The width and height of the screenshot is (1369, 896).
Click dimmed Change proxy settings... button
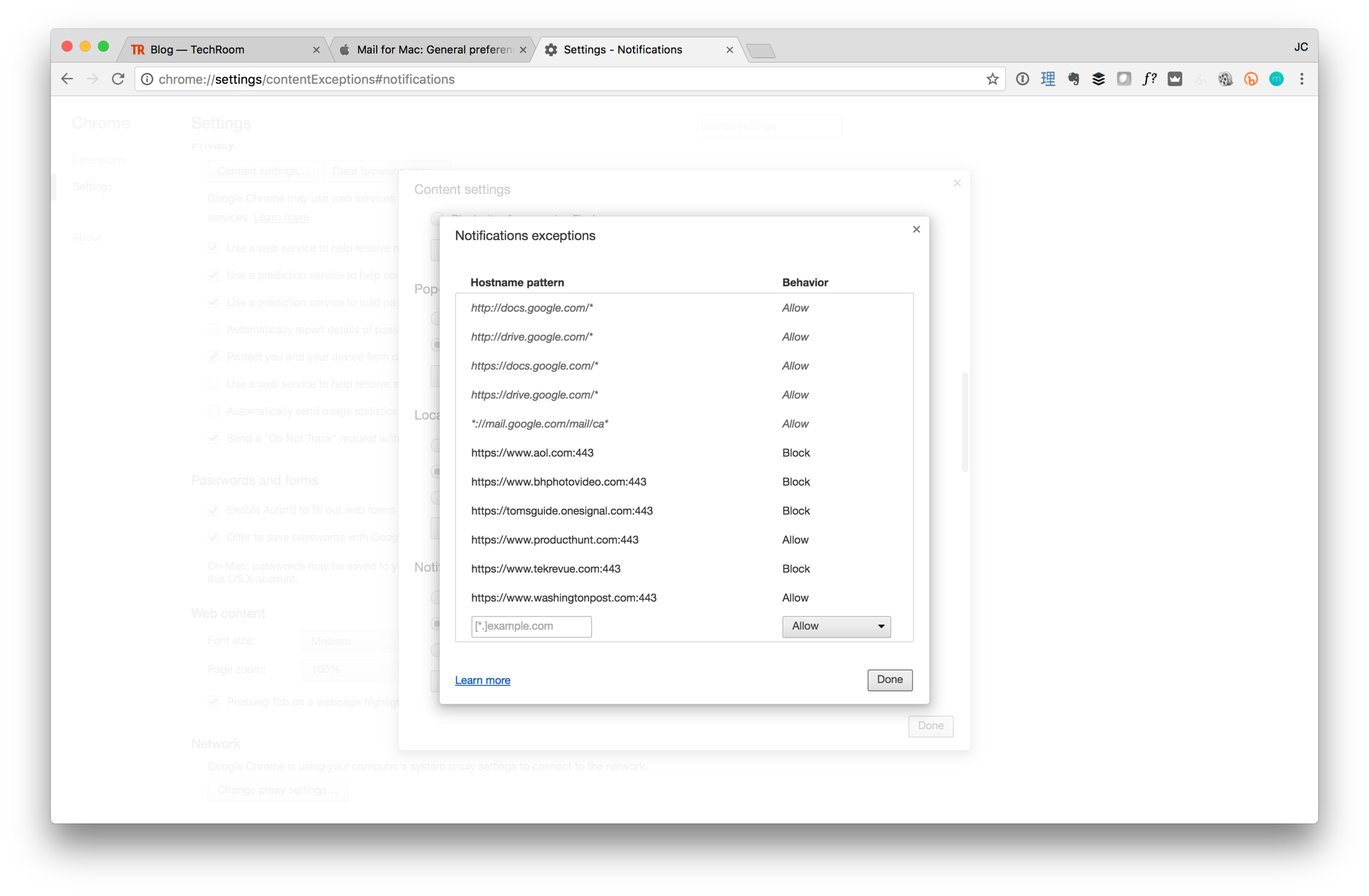278,790
